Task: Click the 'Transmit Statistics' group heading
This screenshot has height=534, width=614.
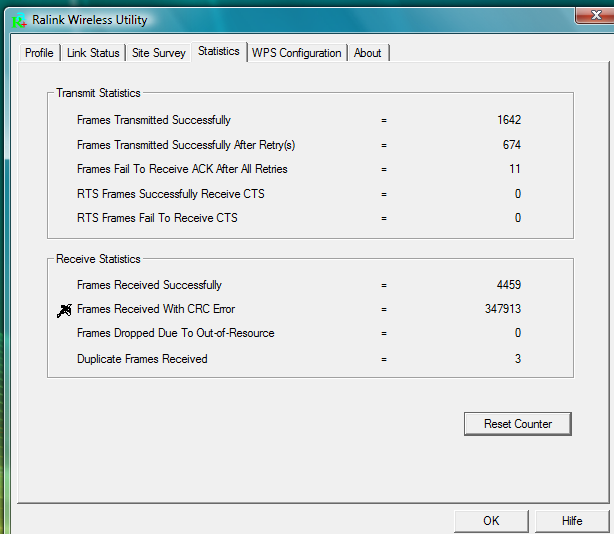Action: coord(98,93)
